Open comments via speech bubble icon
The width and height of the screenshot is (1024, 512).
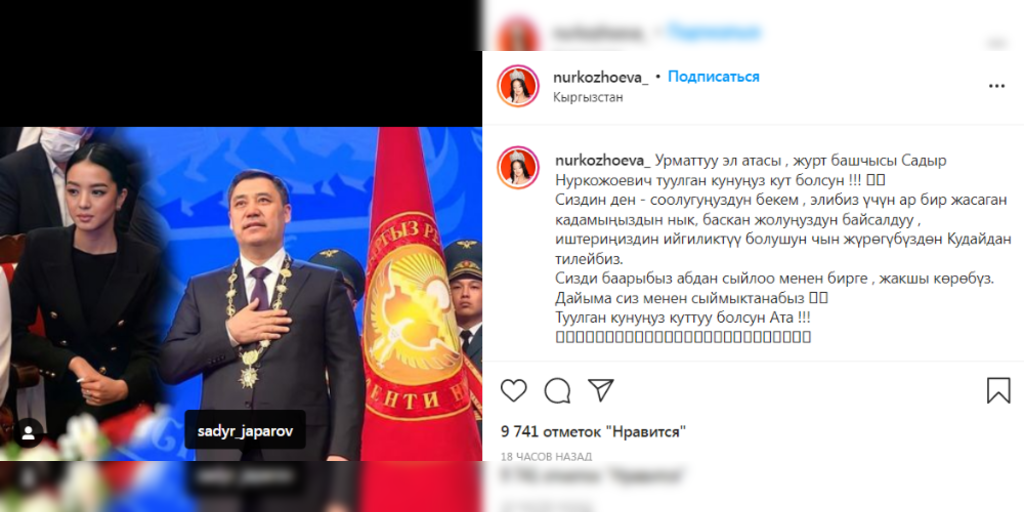tap(557, 391)
